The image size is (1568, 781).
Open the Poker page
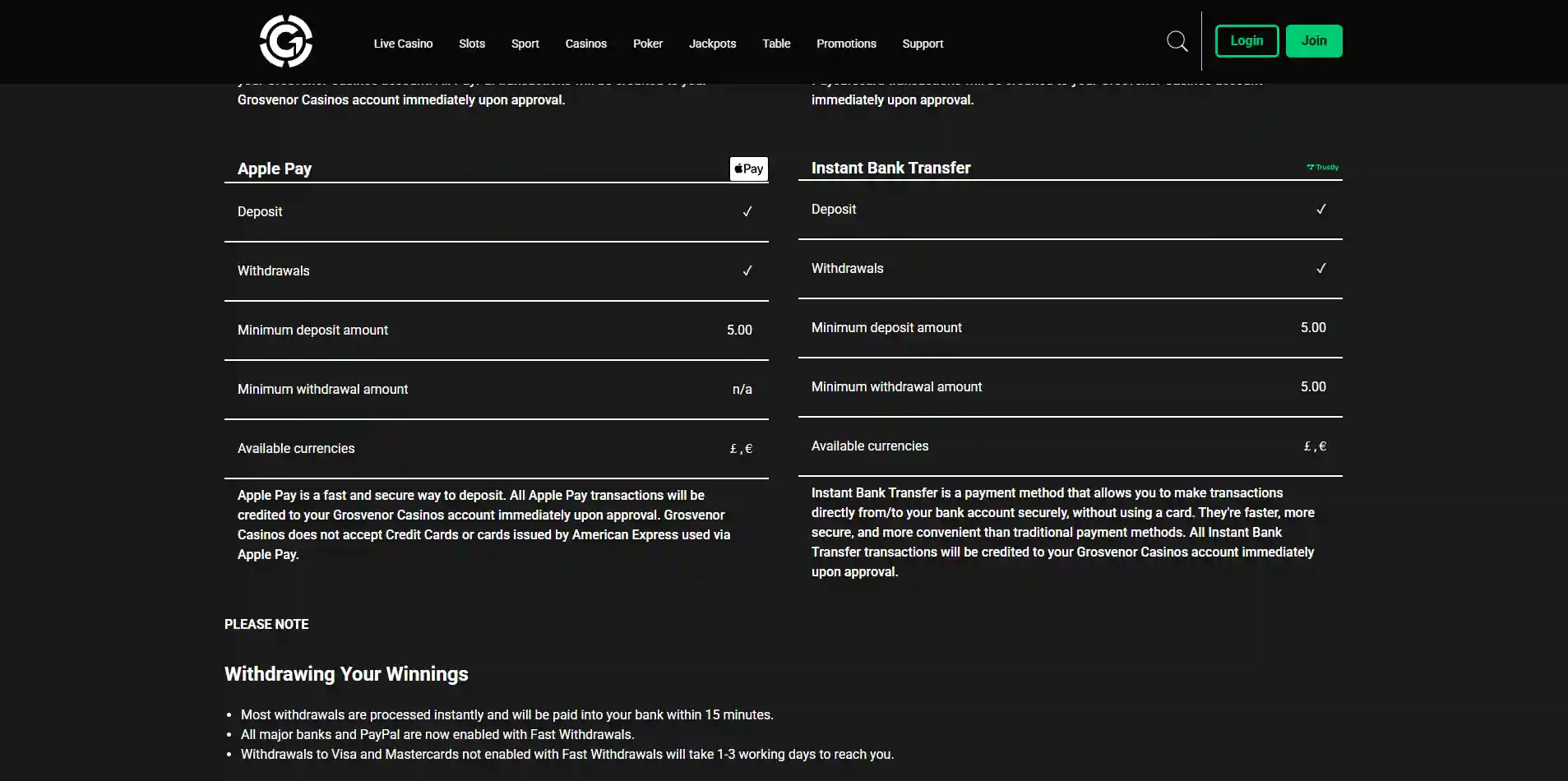[x=648, y=44]
